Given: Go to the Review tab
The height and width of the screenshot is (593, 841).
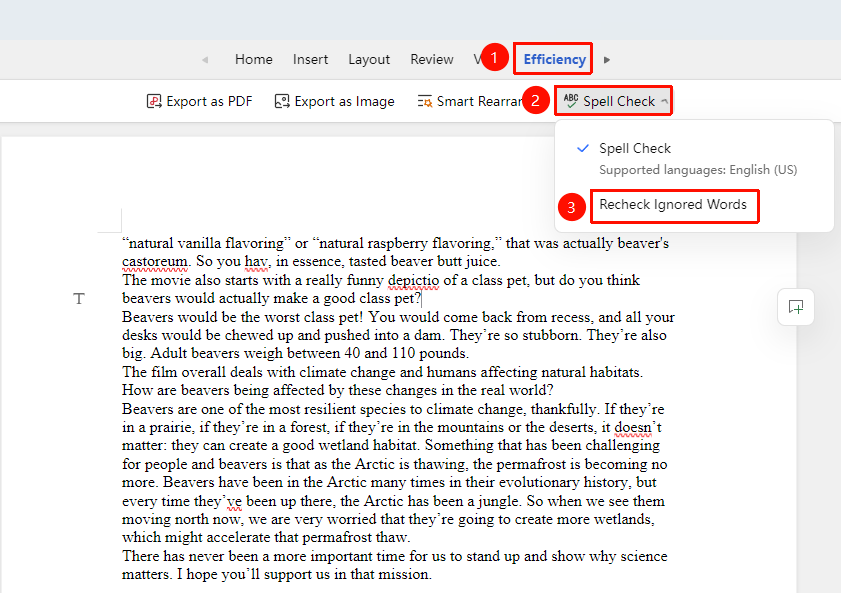Looking at the screenshot, I should click(432, 60).
